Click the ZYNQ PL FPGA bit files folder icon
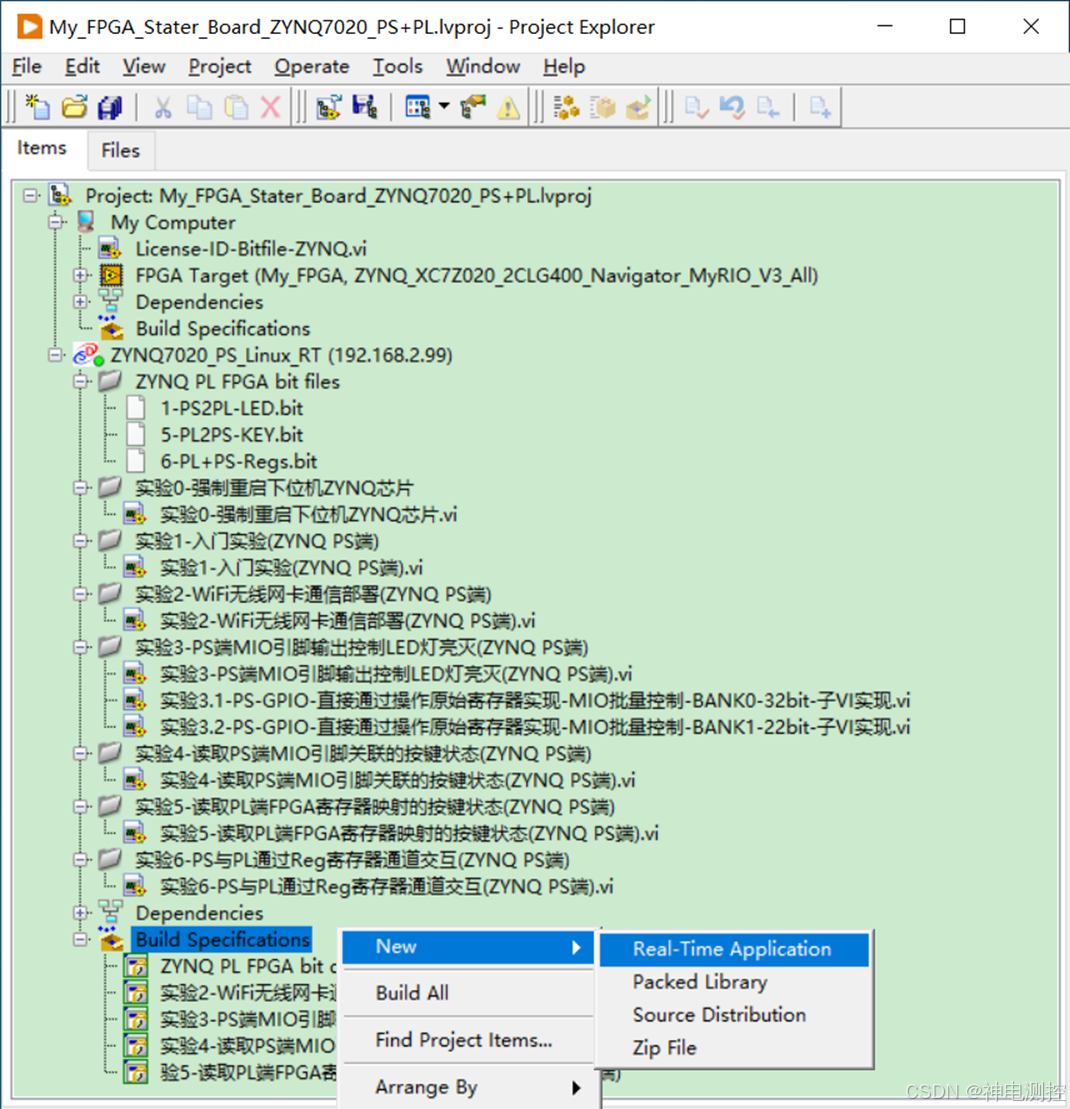Image resolution: width=1070 pixels, height=1109 pixels. (110, 381)
